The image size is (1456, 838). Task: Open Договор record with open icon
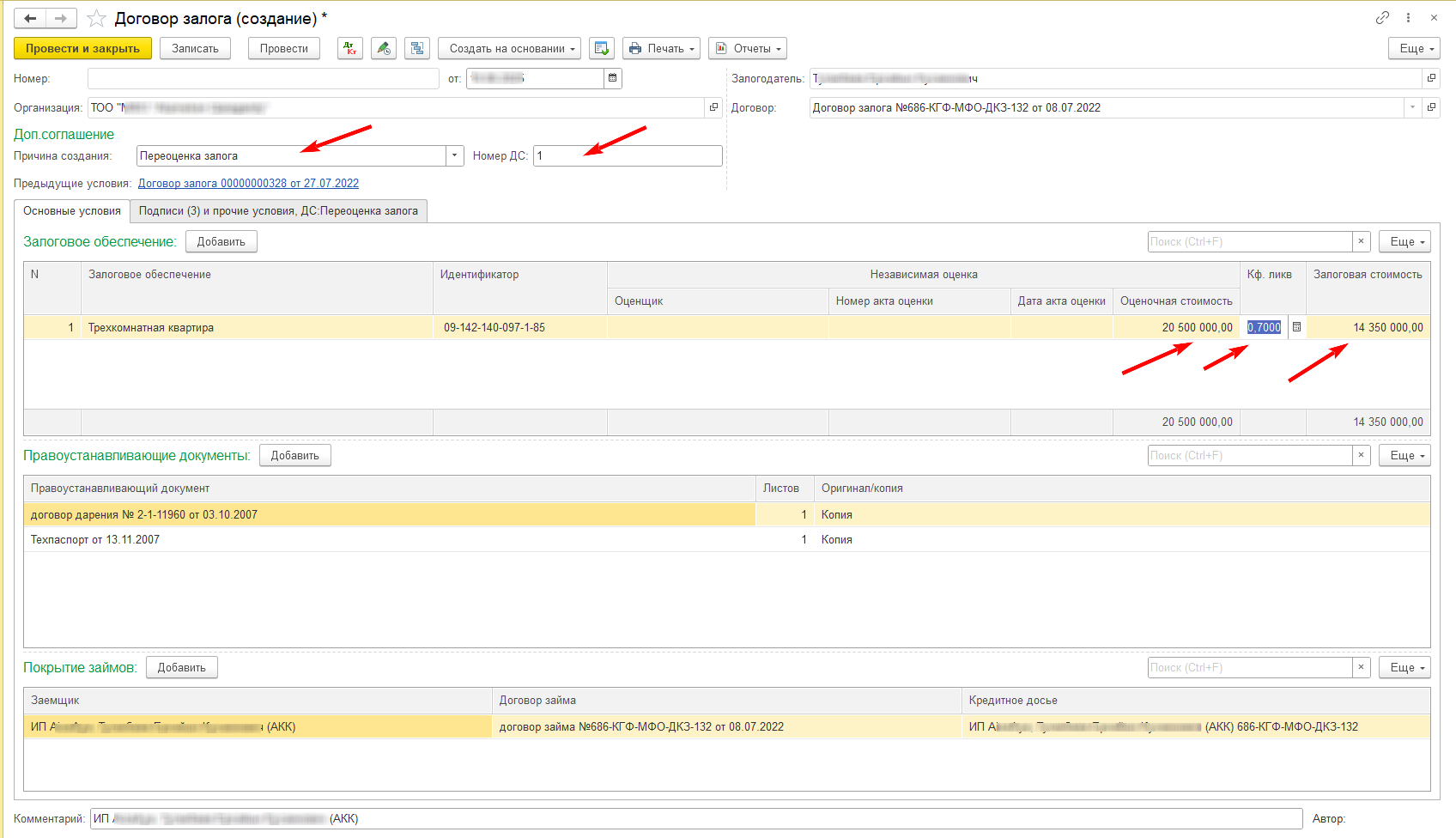1431,107
